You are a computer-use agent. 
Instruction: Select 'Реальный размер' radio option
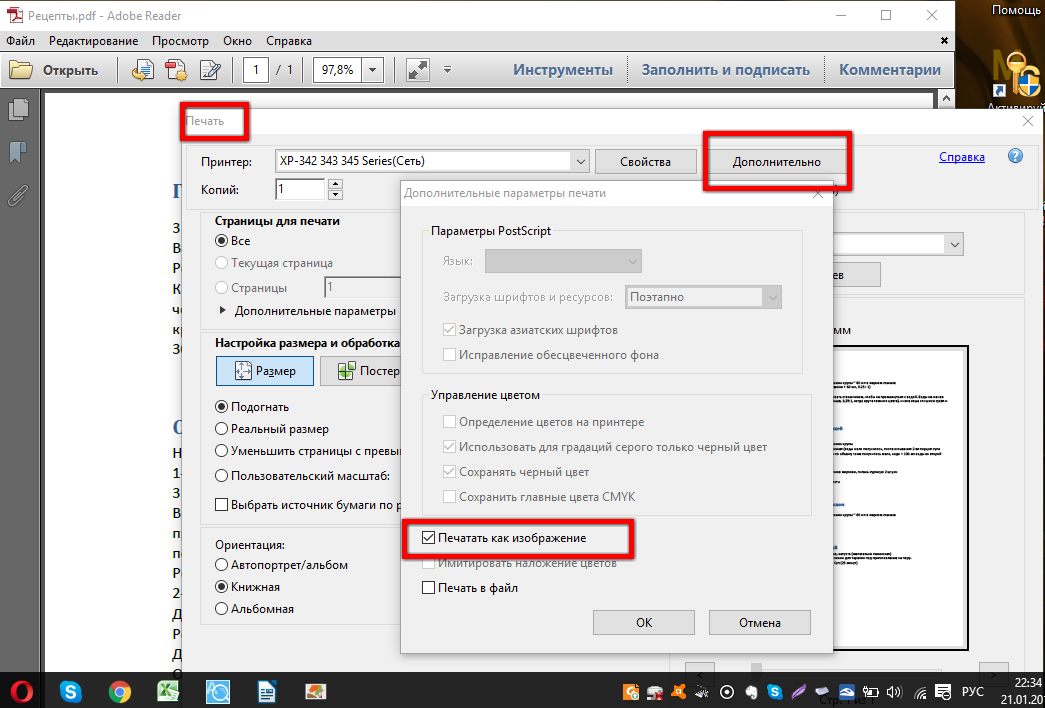221,429
